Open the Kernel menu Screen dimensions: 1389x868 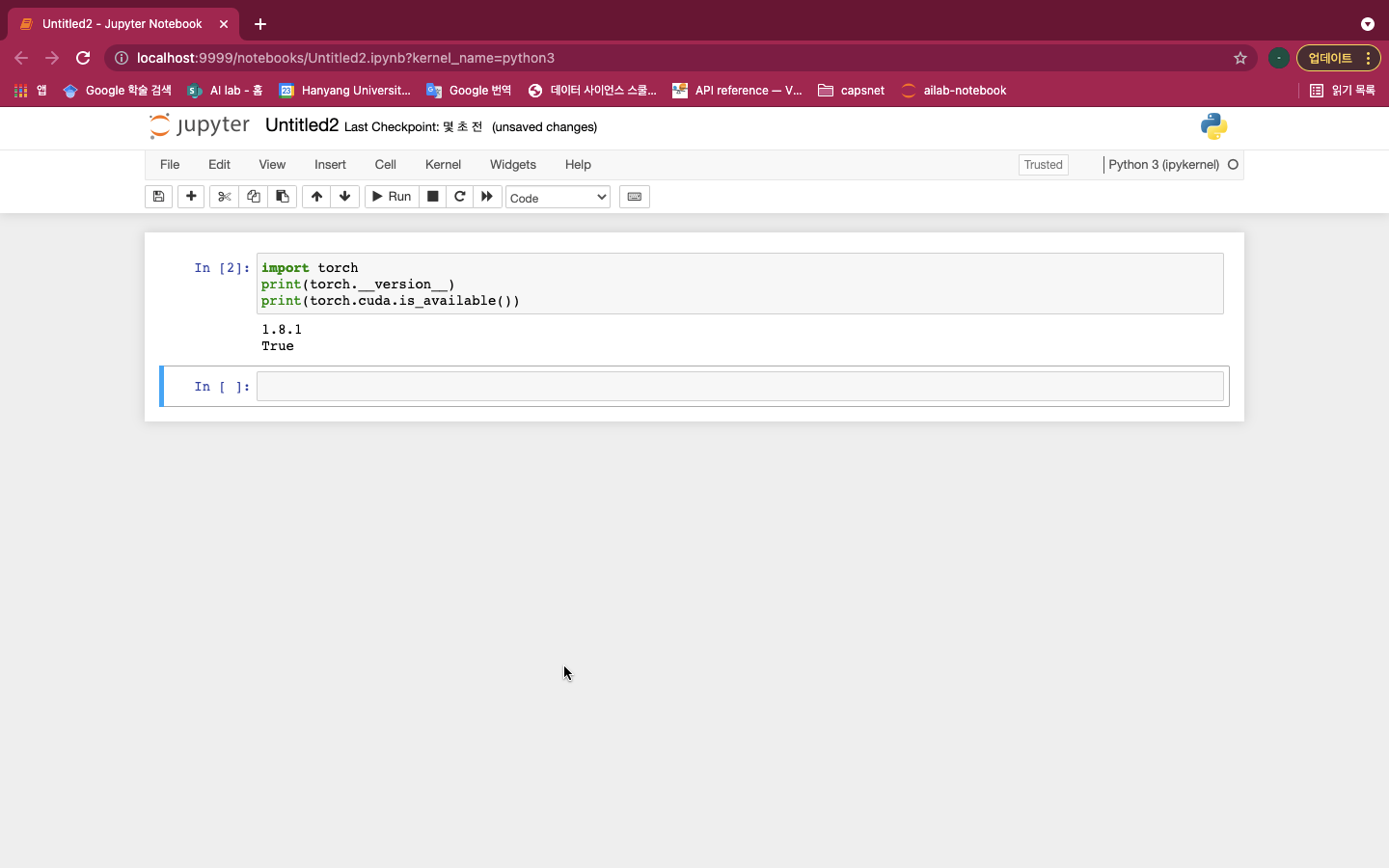pyautogui.click(x=443, y=165)
